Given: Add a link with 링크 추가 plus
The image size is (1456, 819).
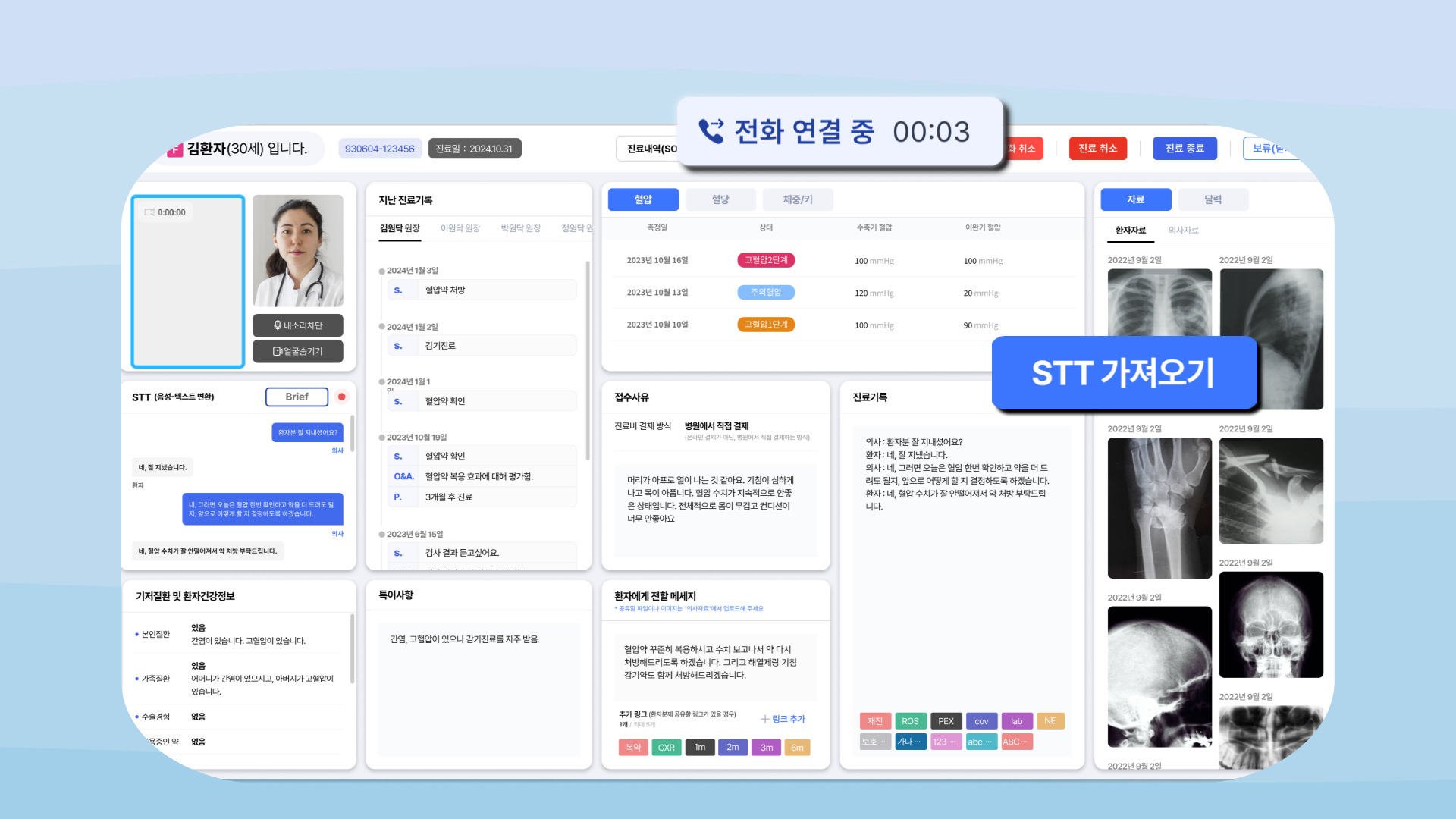Looking at the screenshot, I should click(783, 719).
